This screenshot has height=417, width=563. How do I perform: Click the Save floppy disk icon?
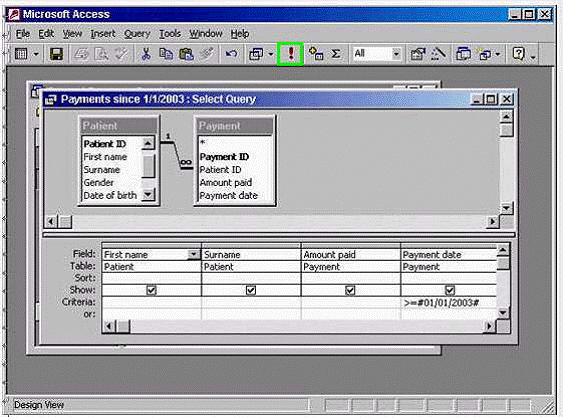[x=56, y=54]
